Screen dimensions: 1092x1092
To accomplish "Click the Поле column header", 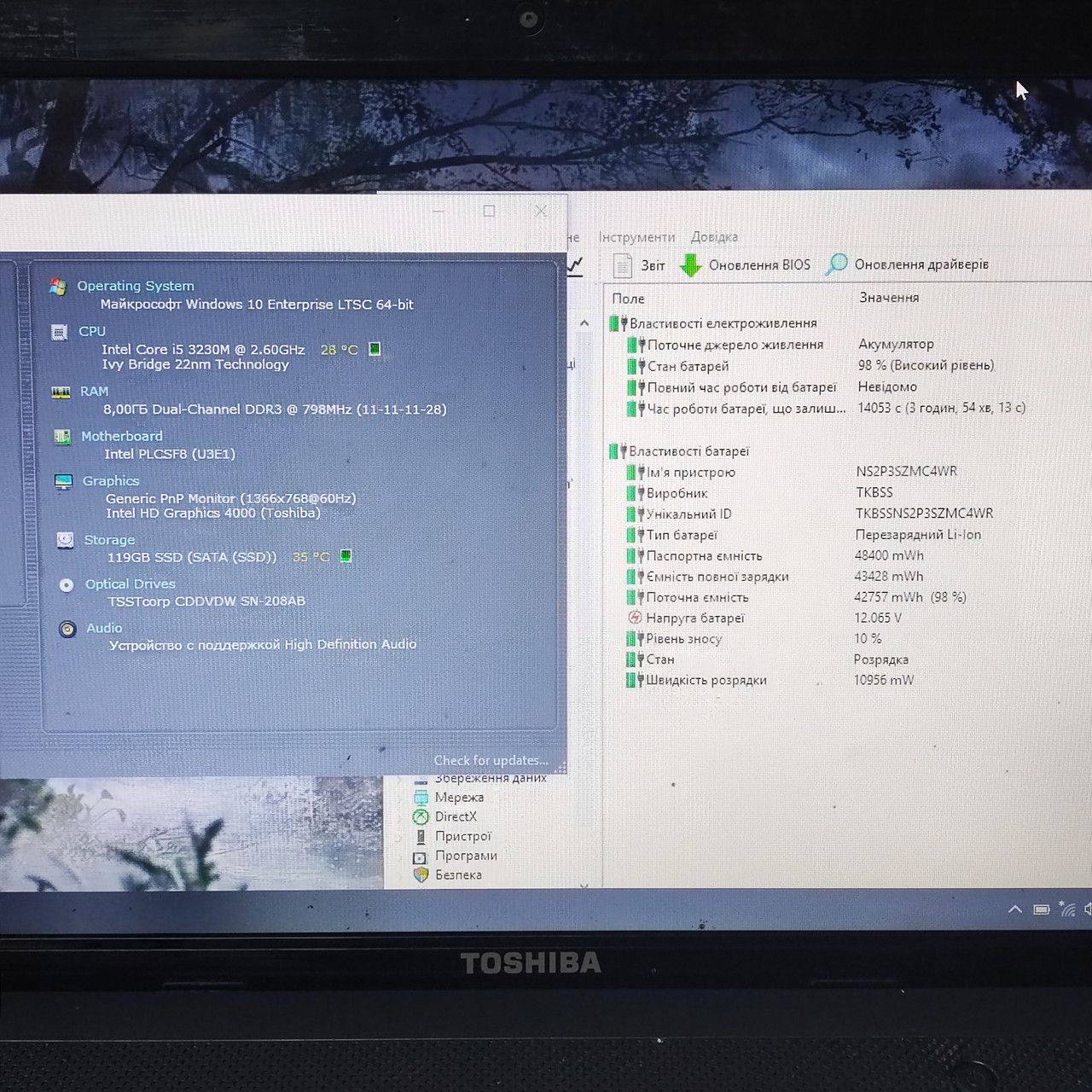I will click(x=628, y=299).
